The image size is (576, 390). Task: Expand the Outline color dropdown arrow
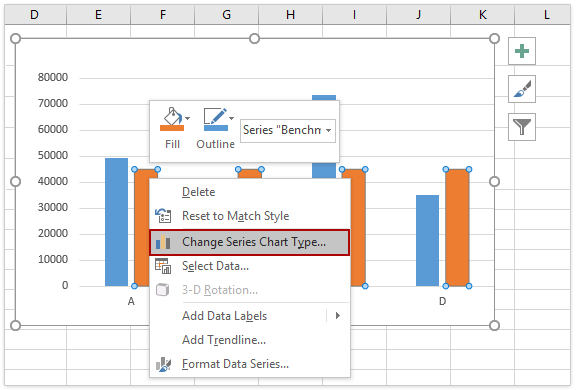pyautogui.click(x=231, y=118)
